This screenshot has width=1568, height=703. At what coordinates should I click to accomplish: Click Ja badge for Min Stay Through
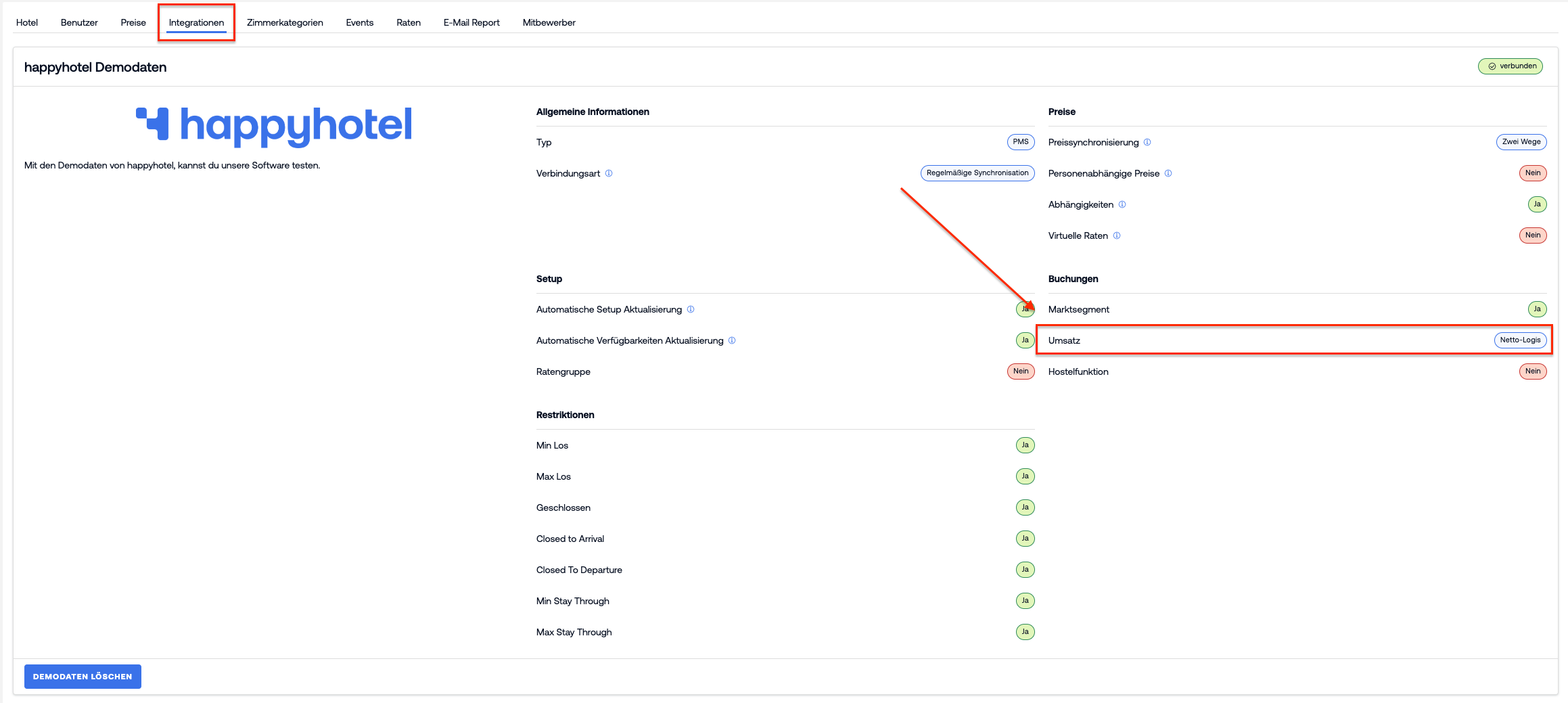[x=1025, y=601]
